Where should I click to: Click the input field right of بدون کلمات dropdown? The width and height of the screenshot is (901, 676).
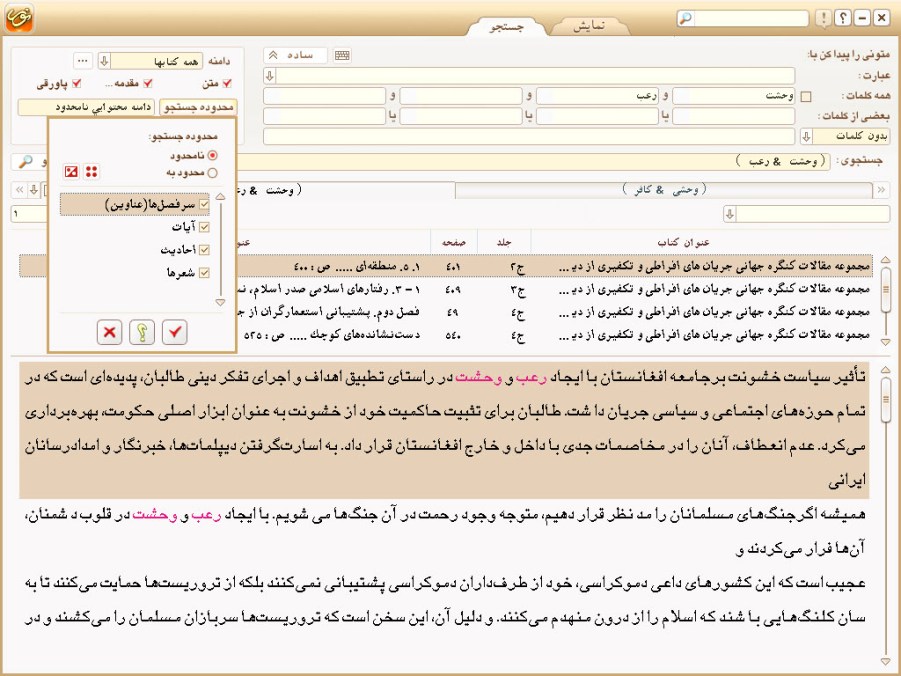pyautogui.click(x=529, y=136)
